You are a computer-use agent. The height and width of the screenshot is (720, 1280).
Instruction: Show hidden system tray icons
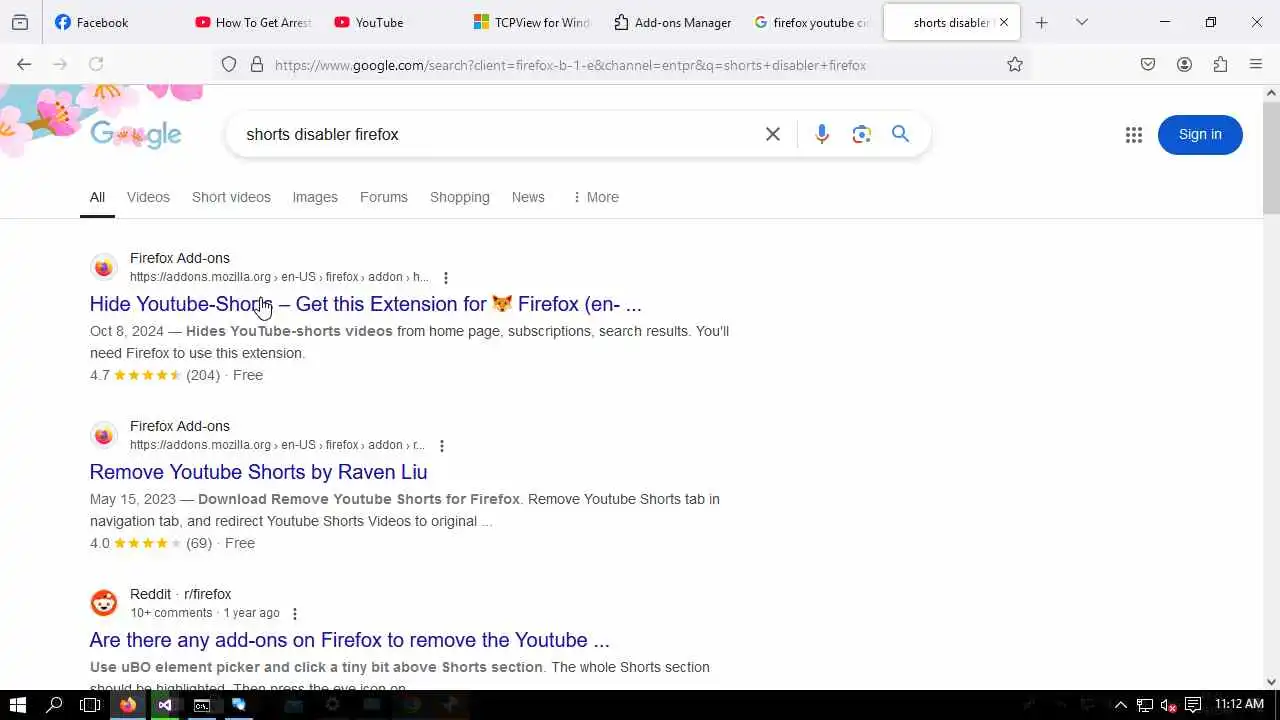1121,705
